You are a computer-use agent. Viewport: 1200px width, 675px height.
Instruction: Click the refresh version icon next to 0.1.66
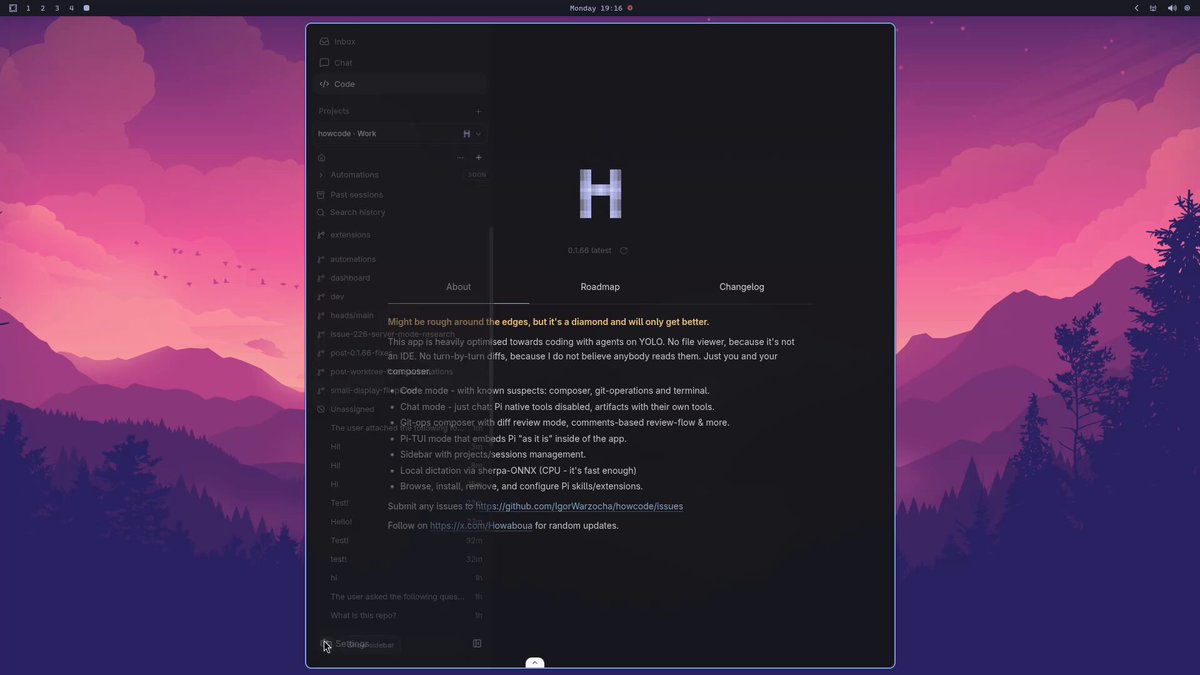tap(623, 251)
